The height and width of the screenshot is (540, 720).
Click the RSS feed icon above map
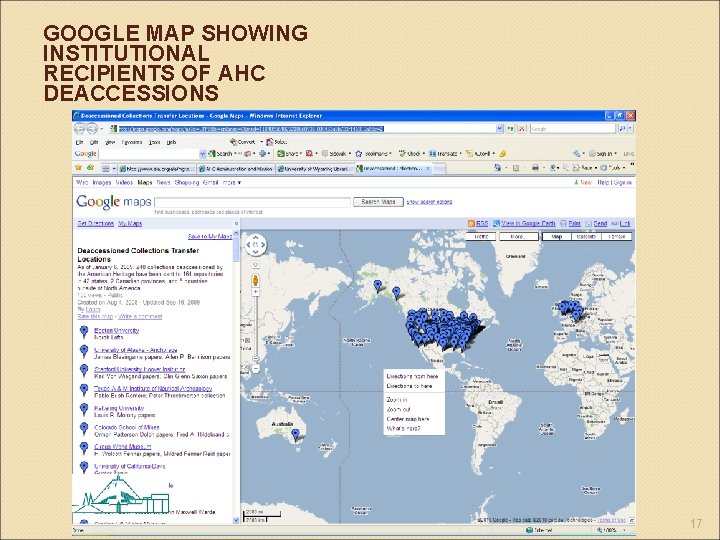tap(471, 224)
